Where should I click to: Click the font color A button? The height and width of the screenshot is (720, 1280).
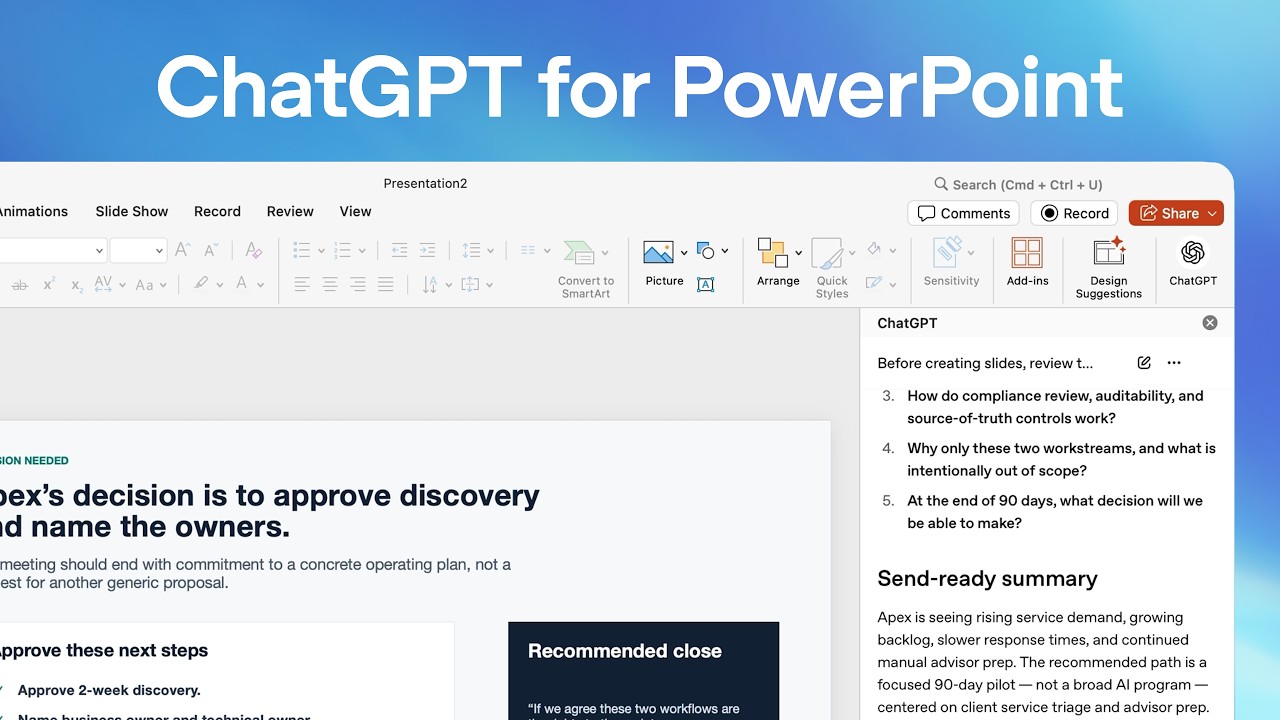[x=241, y=284]
